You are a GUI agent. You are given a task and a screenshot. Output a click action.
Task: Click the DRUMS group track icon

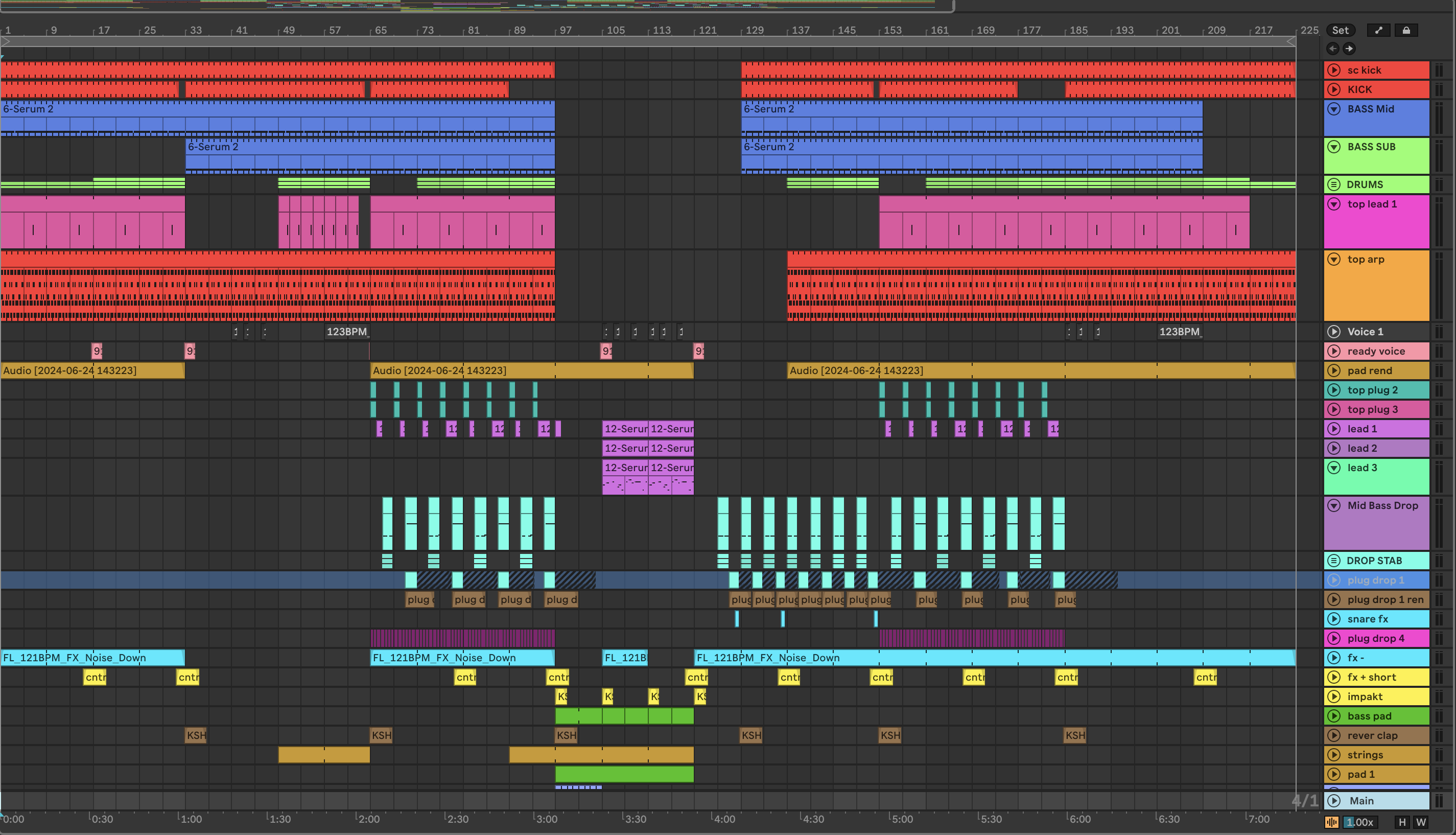[x=1334, y=184]
